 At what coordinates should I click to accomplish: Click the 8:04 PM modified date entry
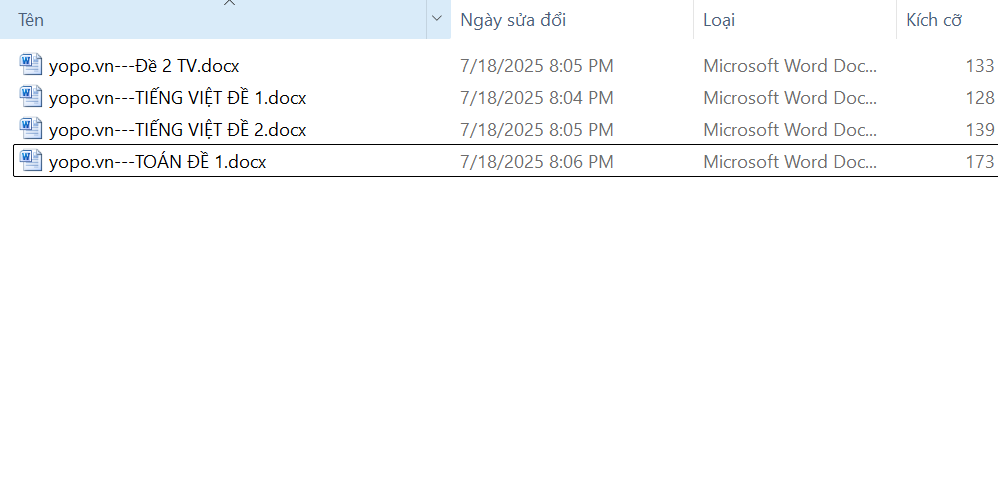click(536, 98)
